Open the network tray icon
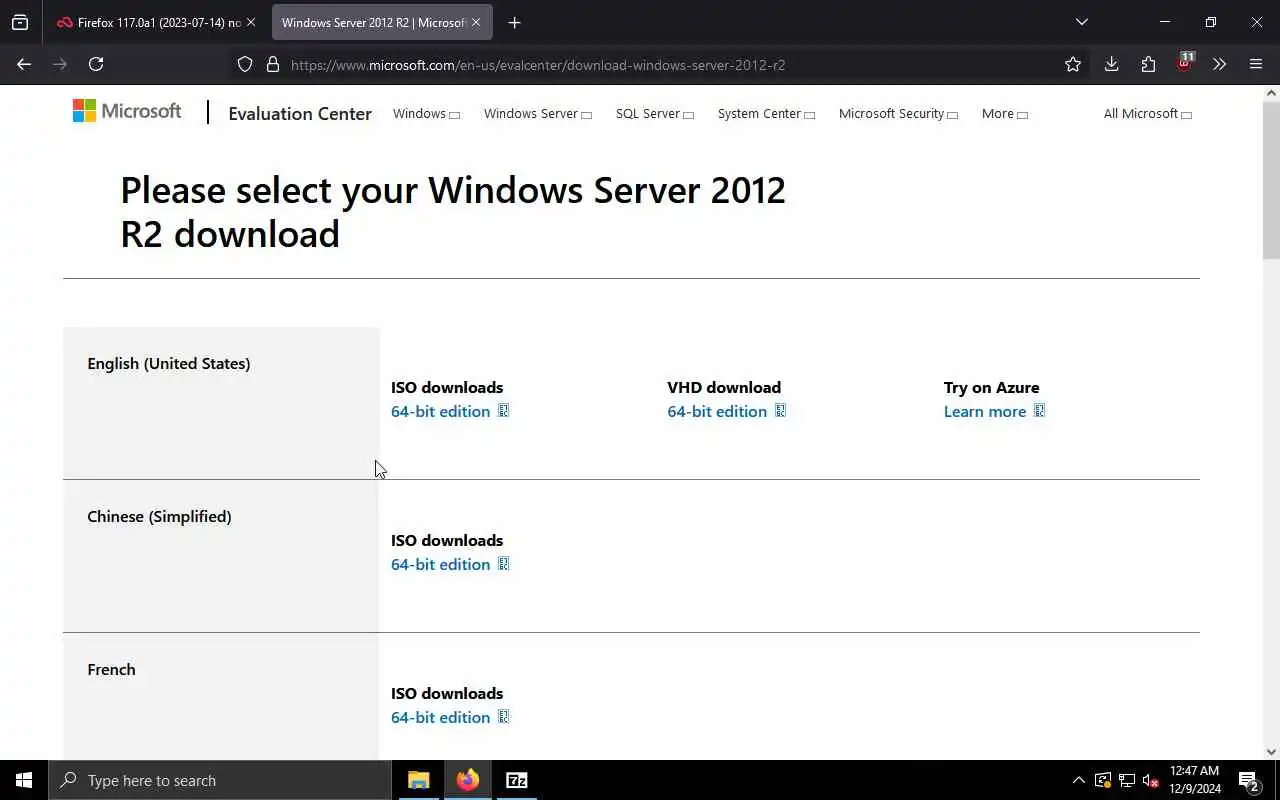The height and width of the screenshot is (800, 1280). point(1127,780)
